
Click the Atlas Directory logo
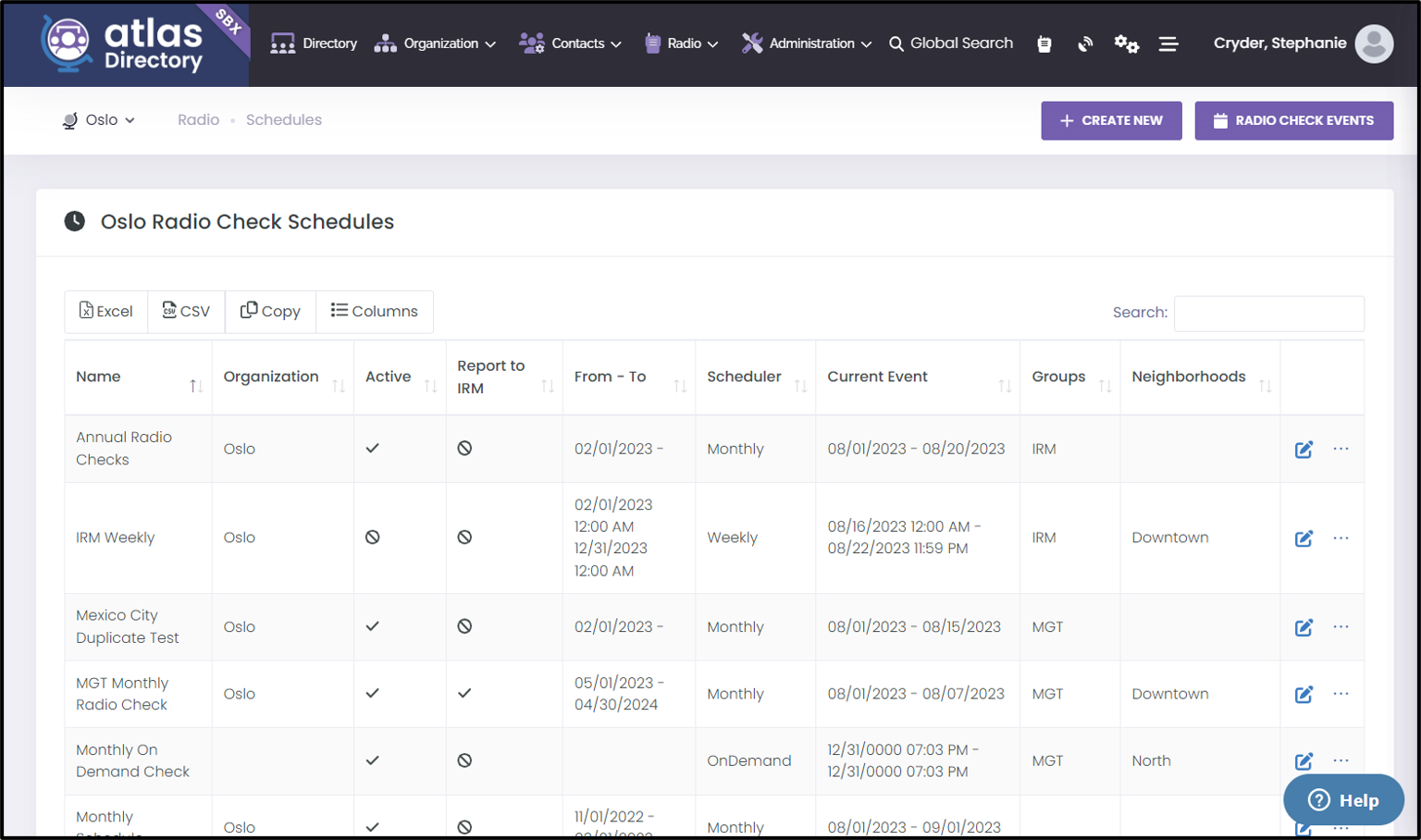(x=122, y=44)
